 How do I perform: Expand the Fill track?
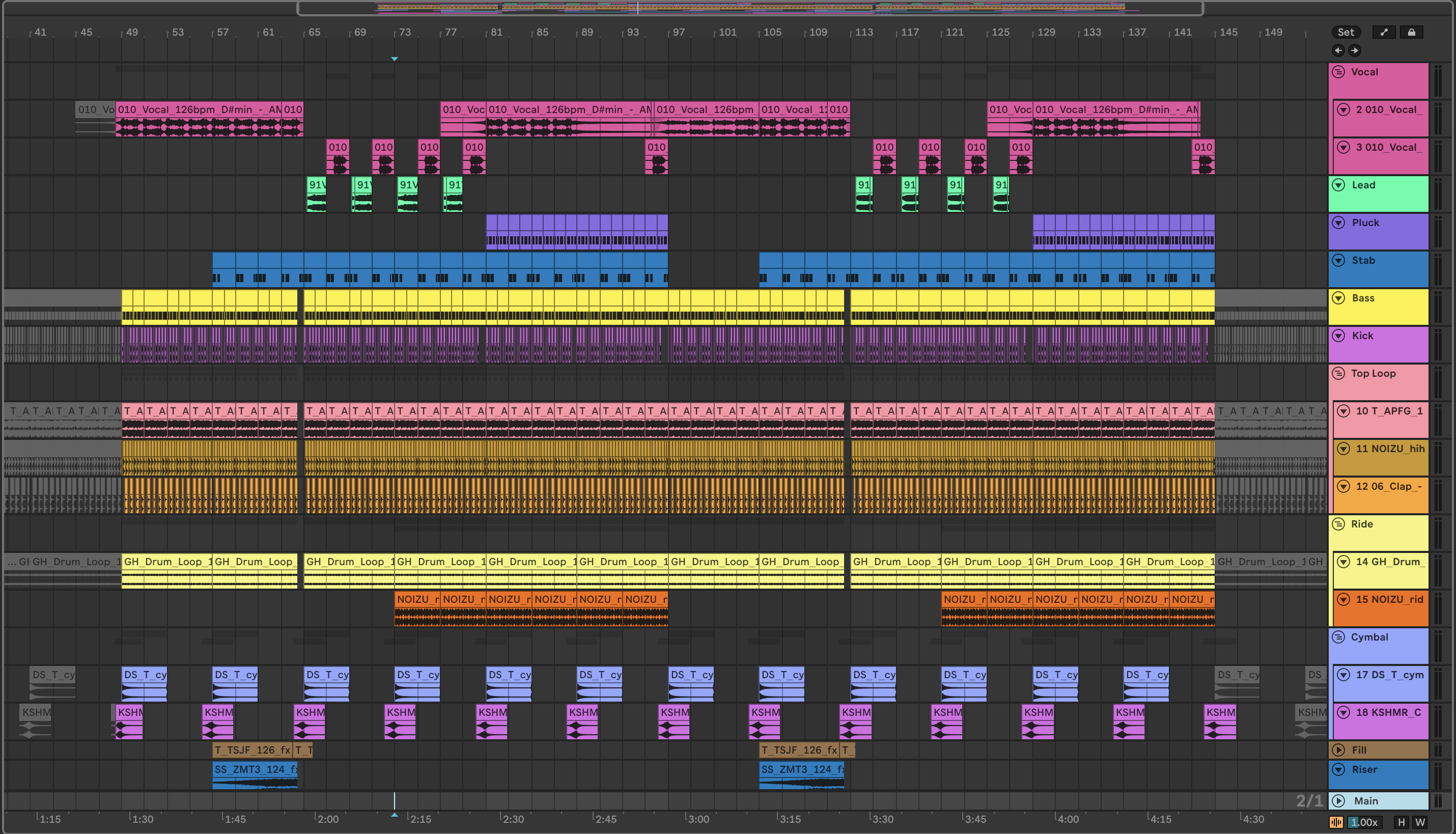pos(1338,750)
